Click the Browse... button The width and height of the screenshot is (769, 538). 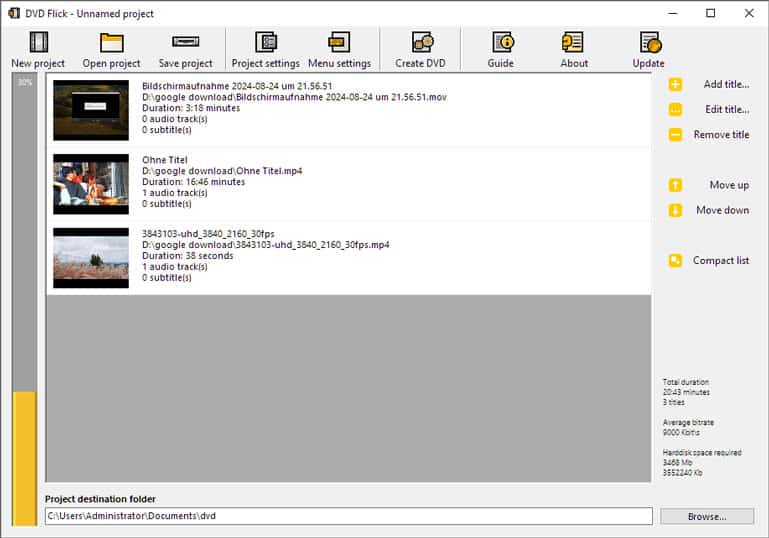[x=707, y=516]
